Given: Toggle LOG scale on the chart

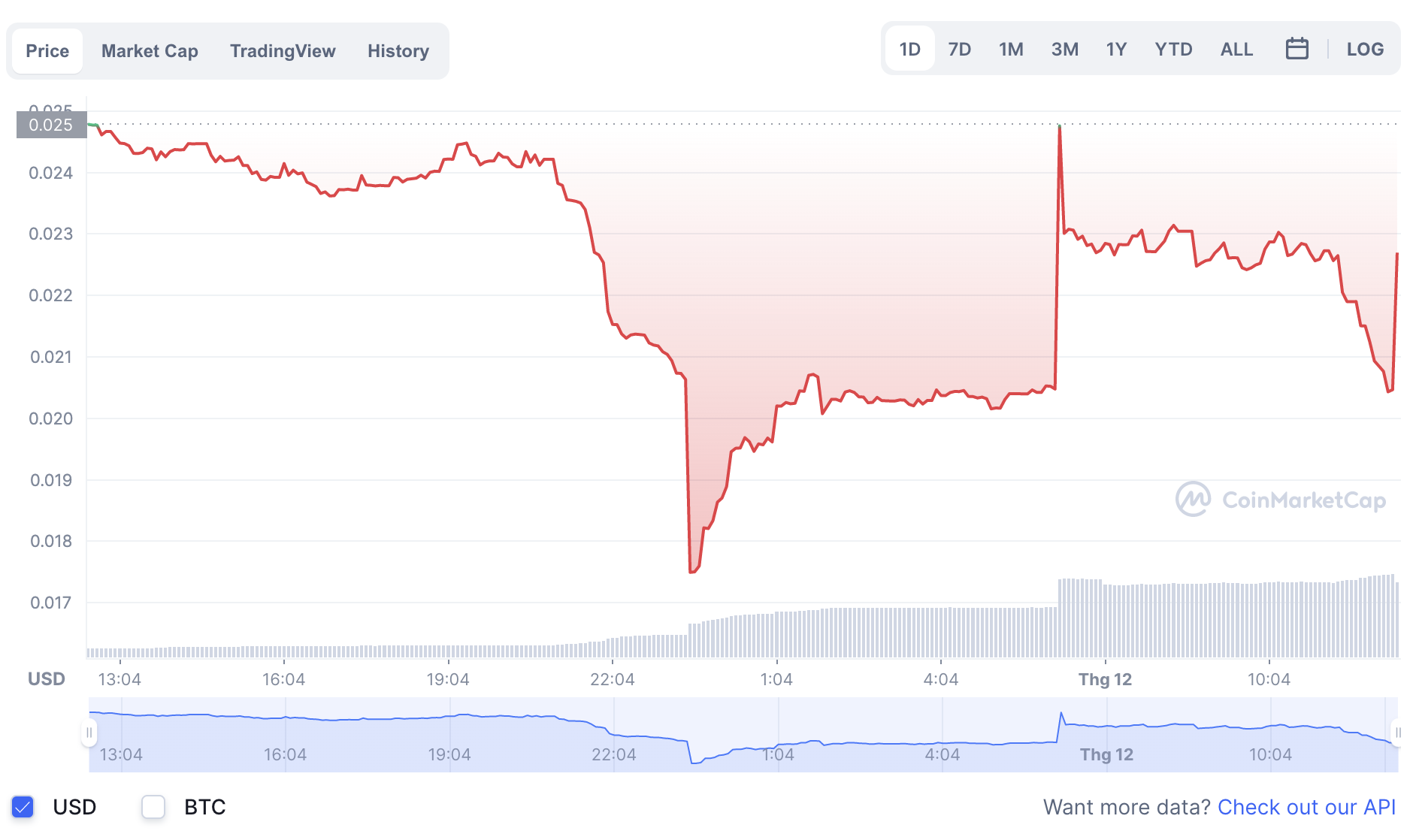Looking at the screenshot, I should (x=1365, y=50).
